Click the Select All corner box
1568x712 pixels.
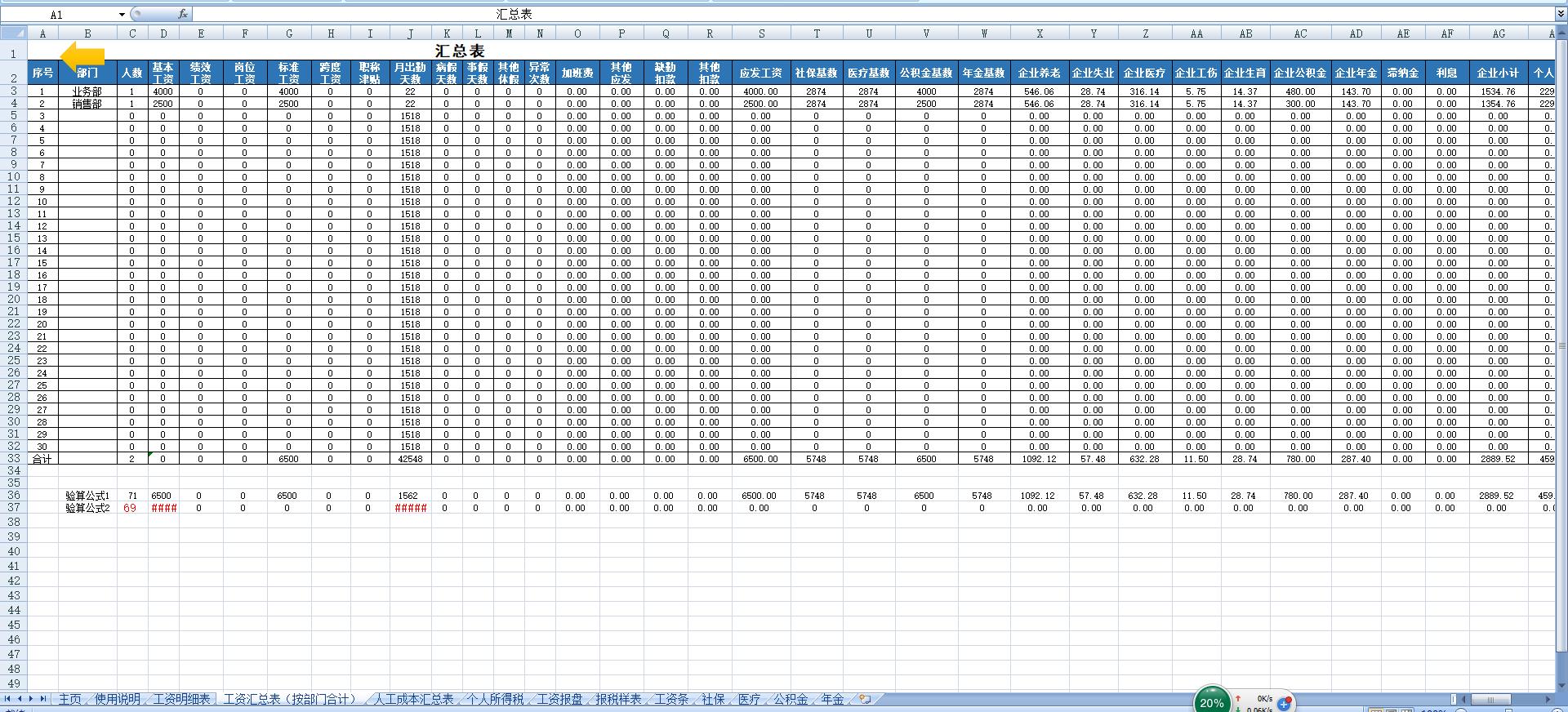coord(14,33)
